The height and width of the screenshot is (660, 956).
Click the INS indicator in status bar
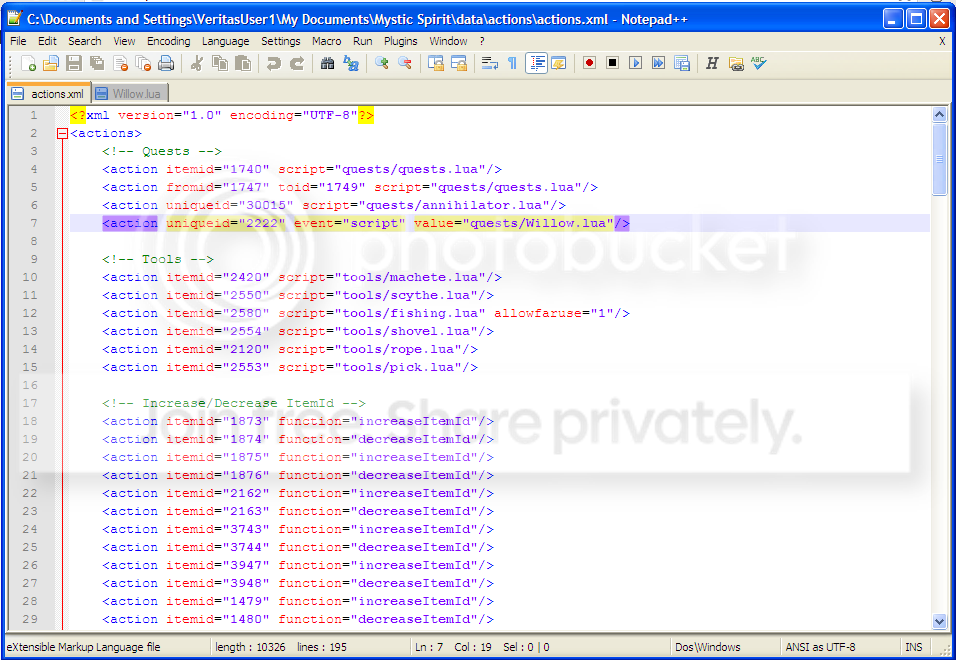(913, 647)
